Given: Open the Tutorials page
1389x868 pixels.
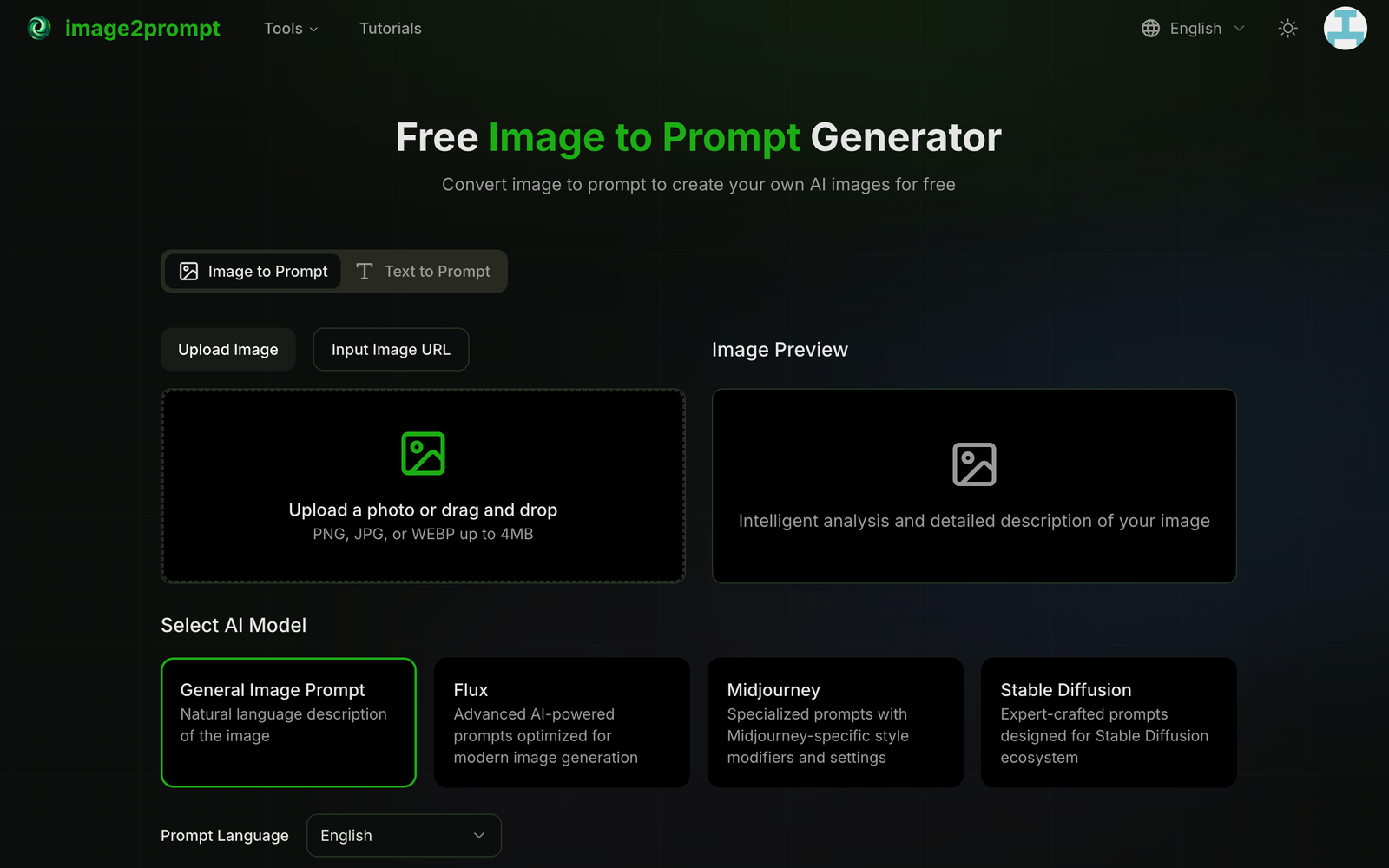Looking at the screenshot, I should pos(390,28).
